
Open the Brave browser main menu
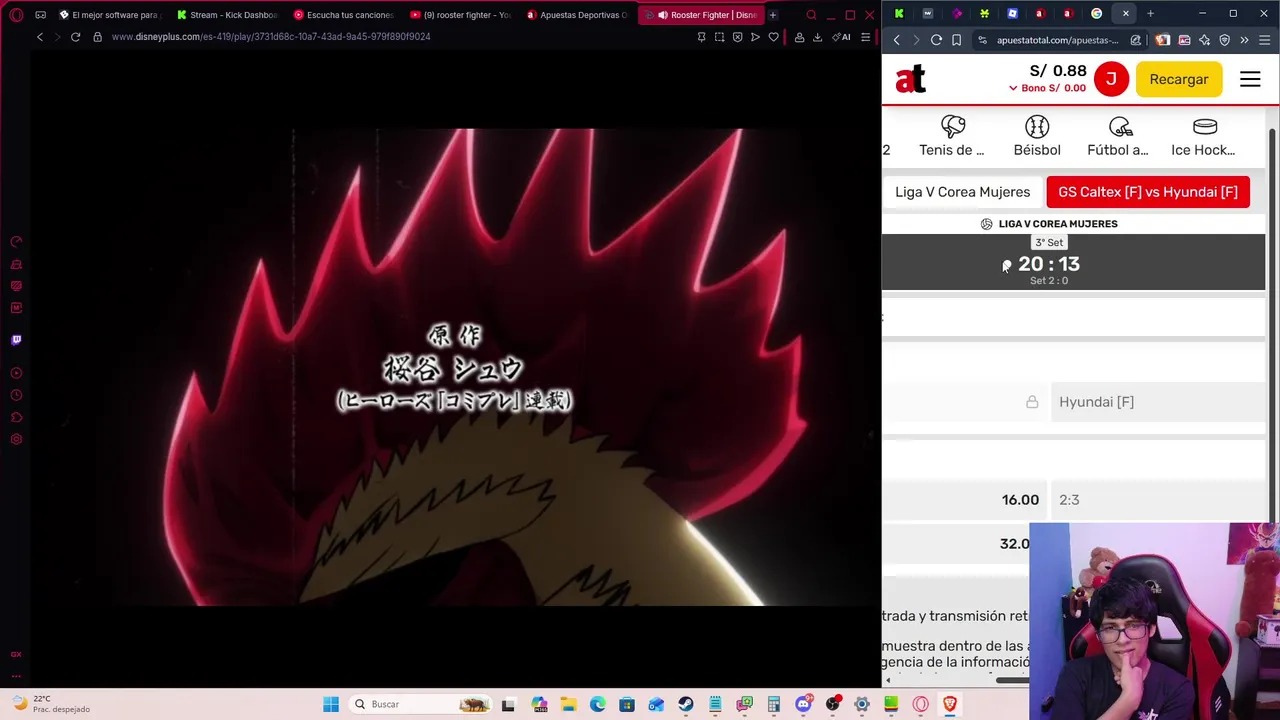point(1265,40)
